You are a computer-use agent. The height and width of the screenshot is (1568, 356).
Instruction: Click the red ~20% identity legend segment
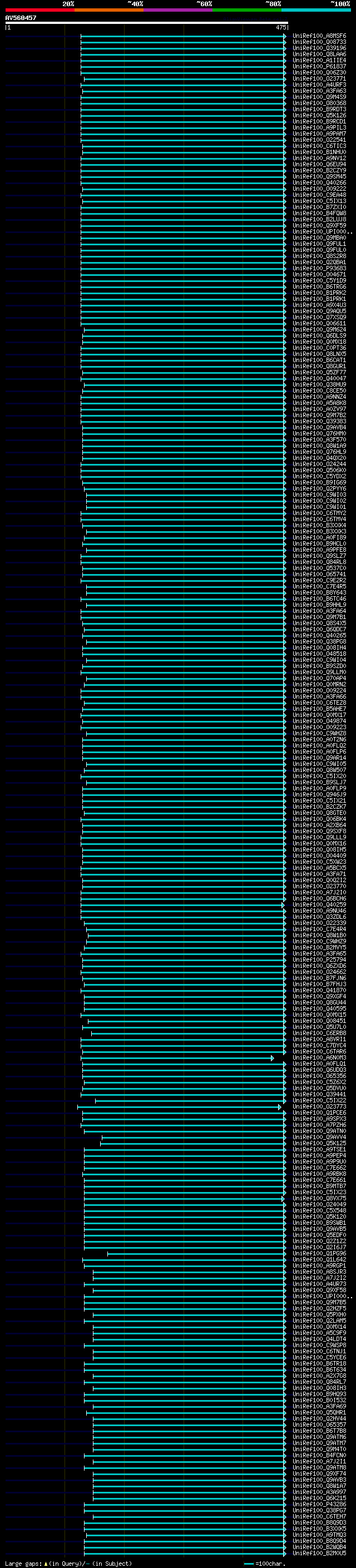click(x=39, y=10)
